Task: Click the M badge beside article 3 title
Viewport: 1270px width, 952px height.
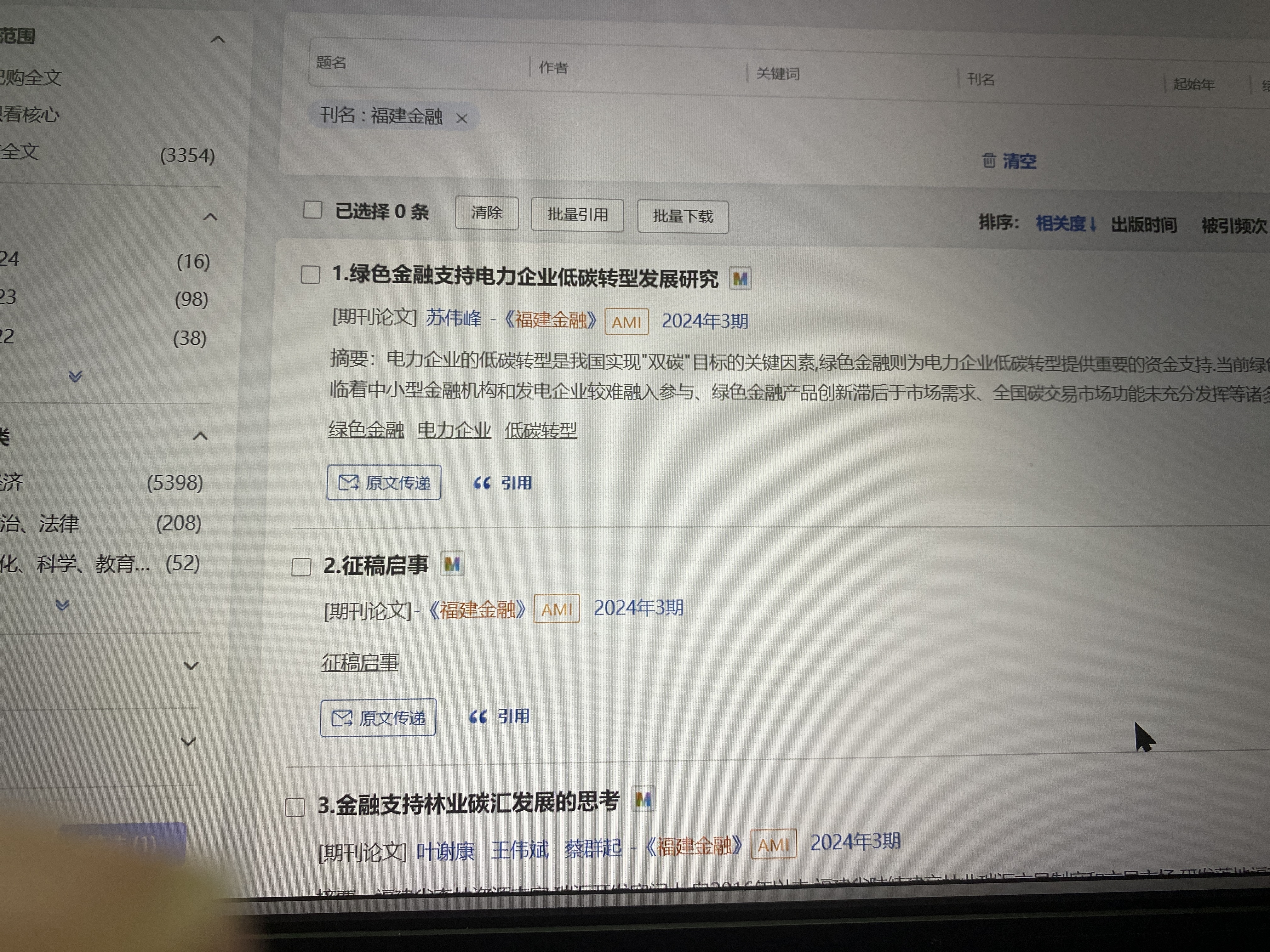Action: [643, 800]
